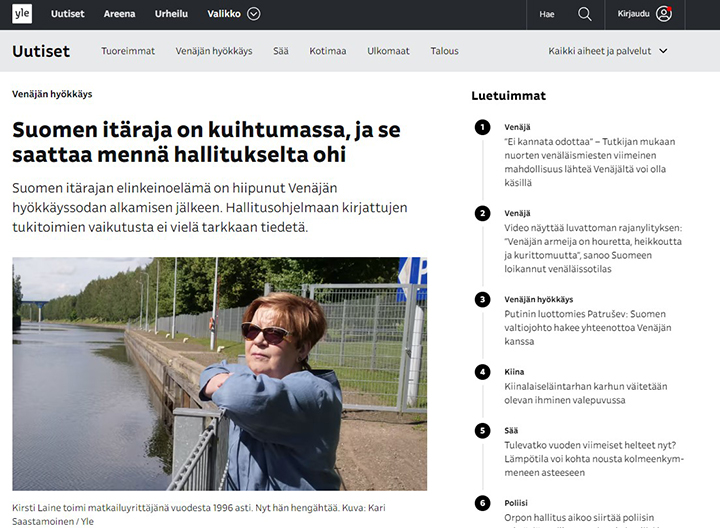Click number 5 badge in Luetuimmat
Image resolution: width=720 pixels, height=528 pixels.
coord(483,430)
